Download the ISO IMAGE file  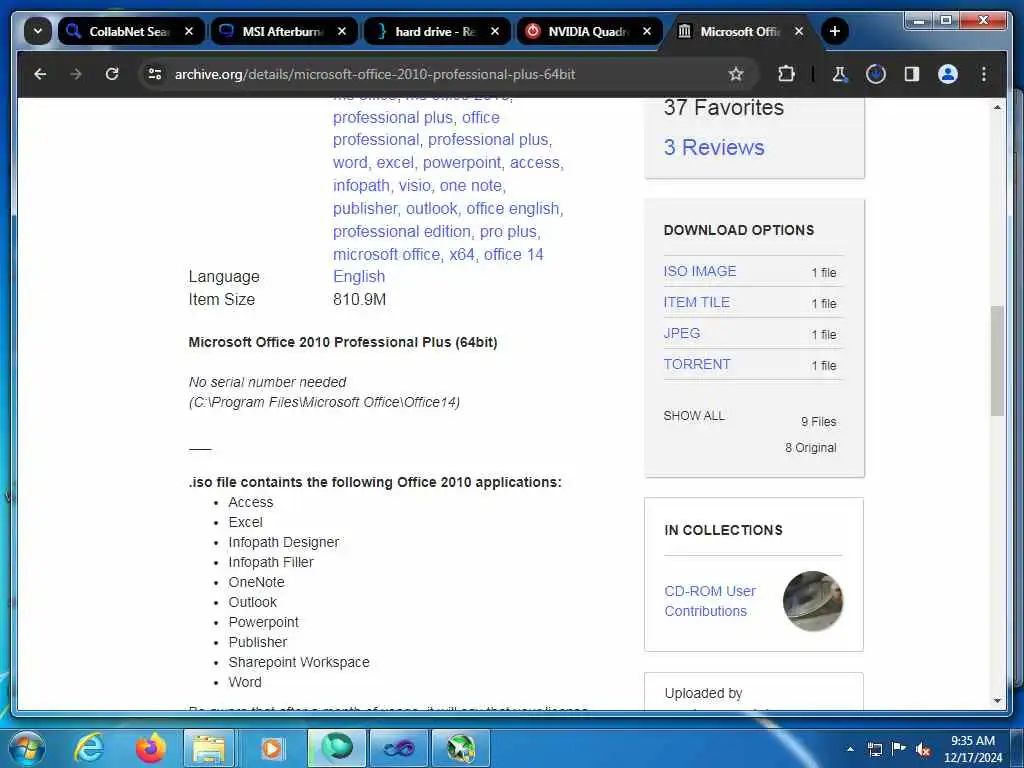[699, 271]
